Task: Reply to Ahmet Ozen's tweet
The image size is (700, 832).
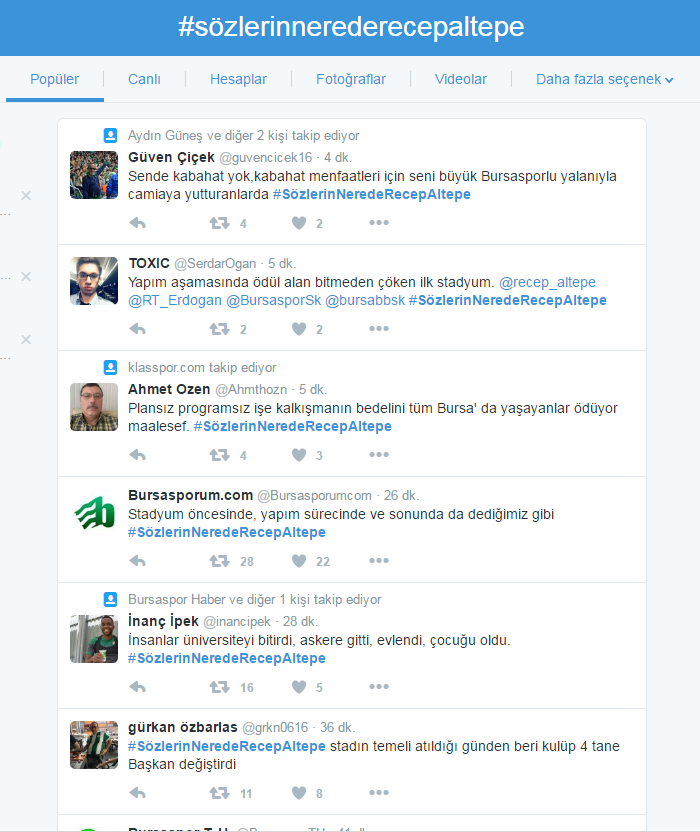Action: pyautogui.click(x=137, y=455)
